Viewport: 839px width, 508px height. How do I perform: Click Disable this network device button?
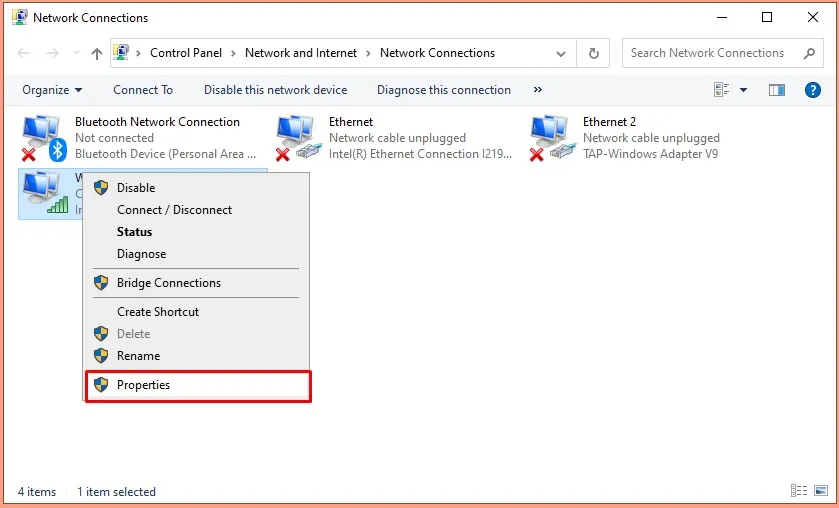tap(276, 90)
